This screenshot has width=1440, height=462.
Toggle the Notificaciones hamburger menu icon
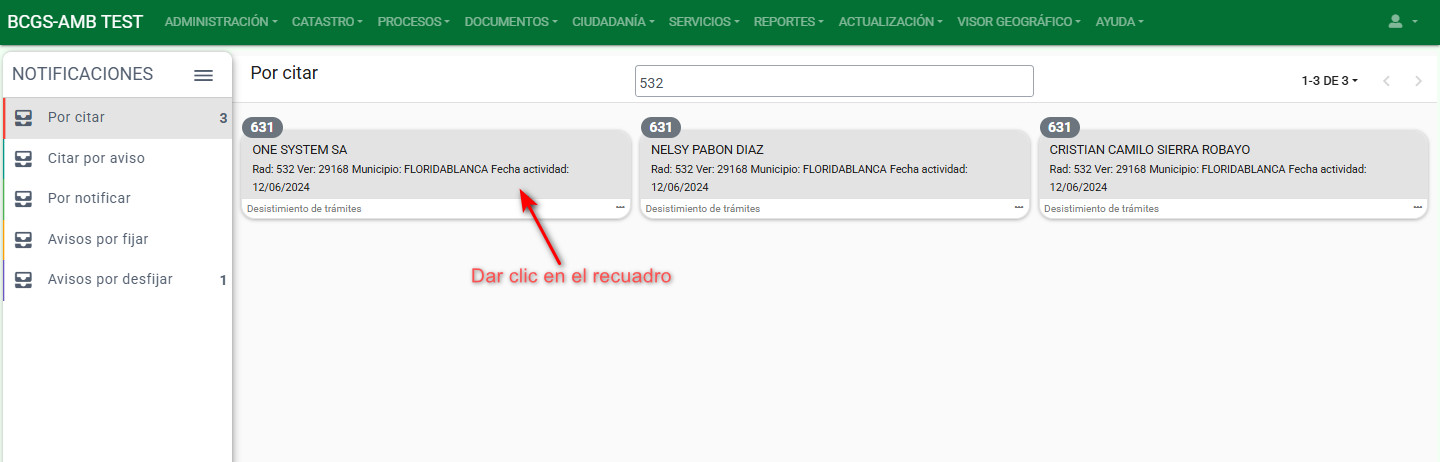pyautogui.click(x=203, y=75)
